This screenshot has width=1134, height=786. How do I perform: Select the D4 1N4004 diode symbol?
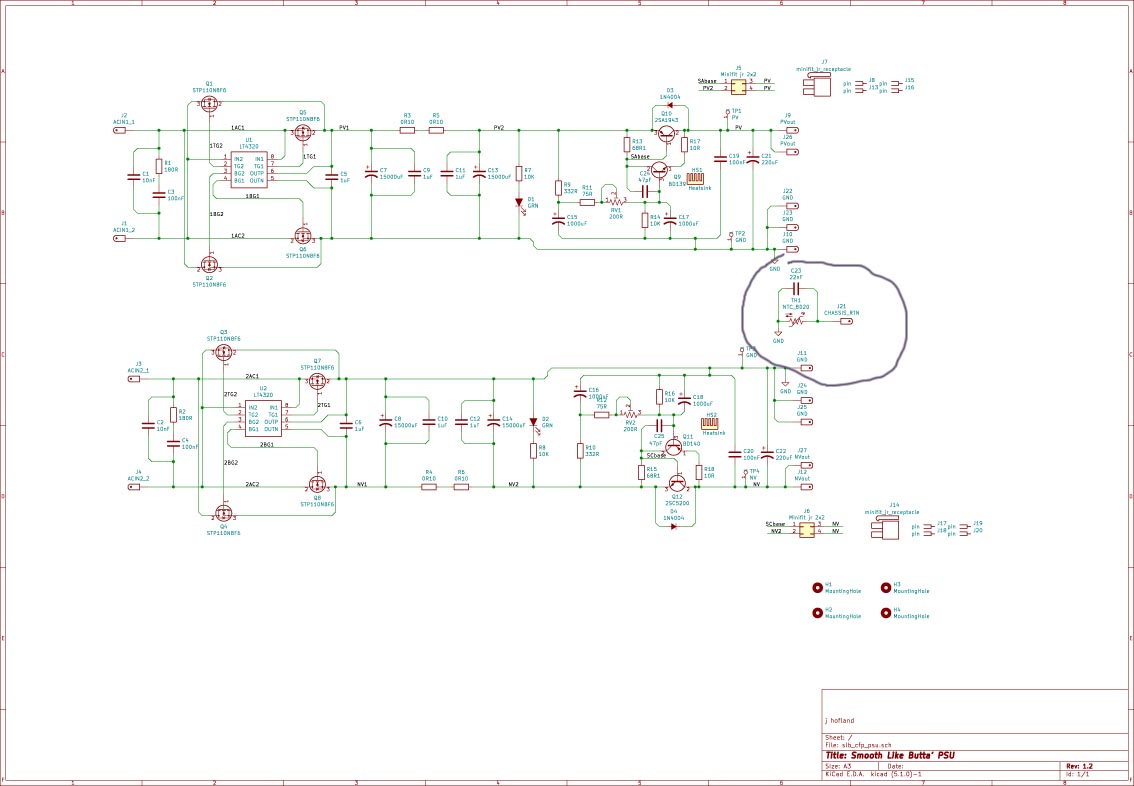pos(673,526)
